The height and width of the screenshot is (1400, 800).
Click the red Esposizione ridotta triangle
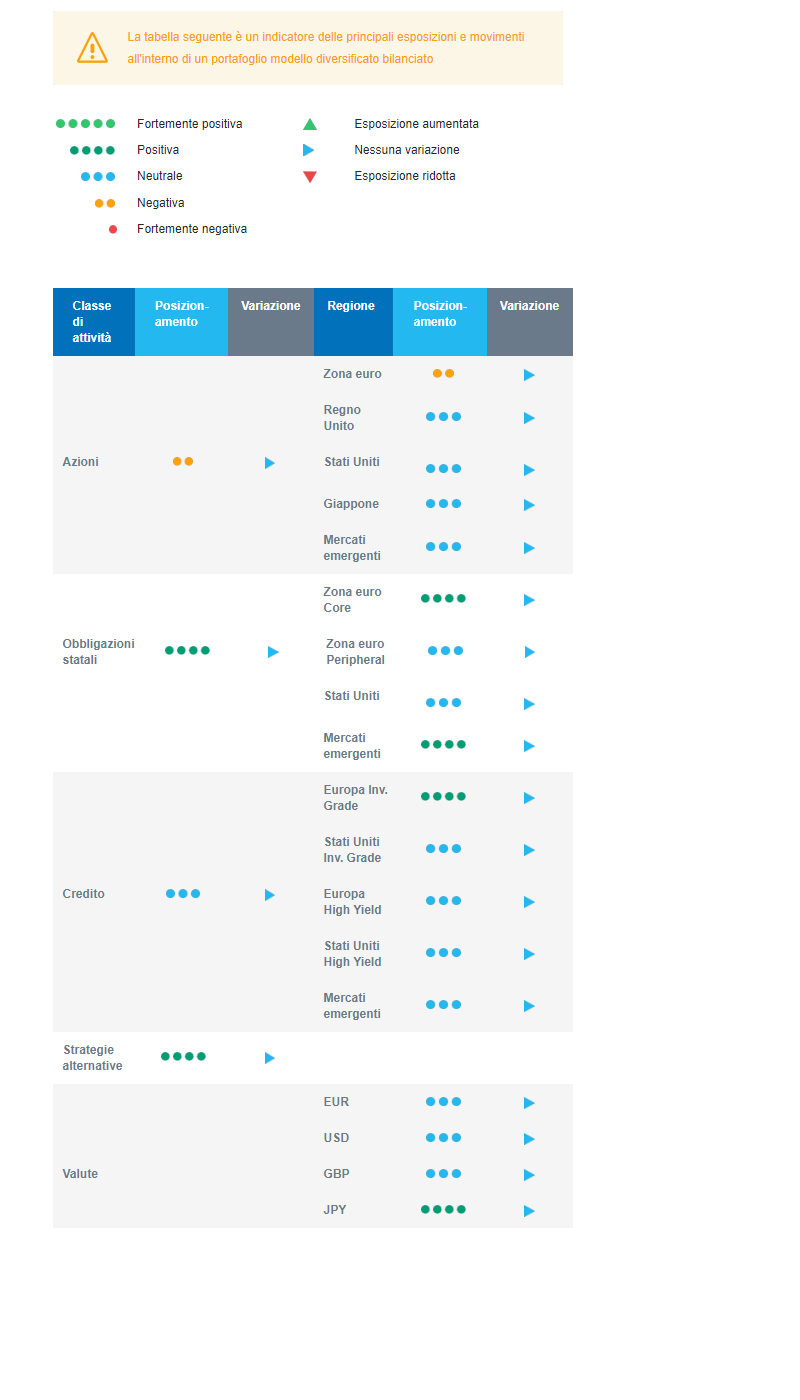(310, 177)
